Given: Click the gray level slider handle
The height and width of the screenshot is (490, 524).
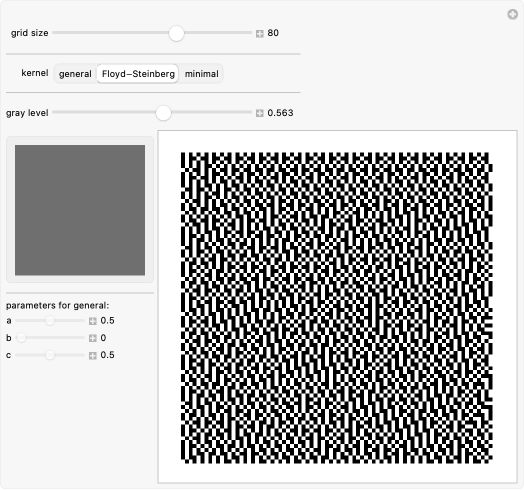Looking at the screenshot, I should pyautogui.click(x=163, y=113).
